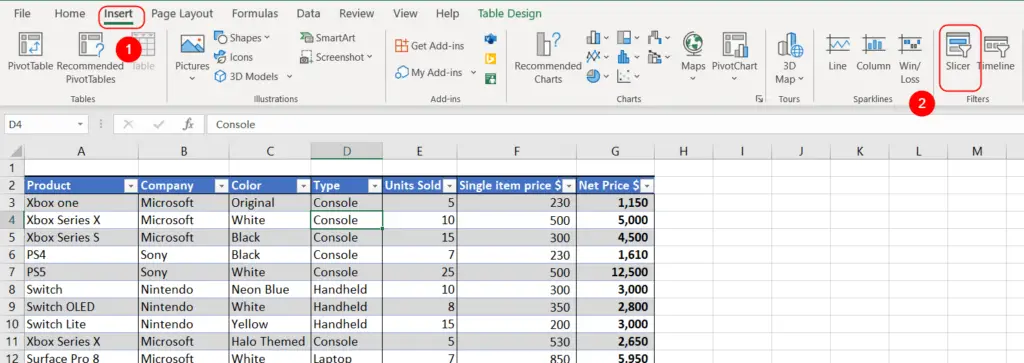This screenshot has width=1024, height=363.
Task: Open the PivotChart dropdown
Action: (x=734, y=78)
